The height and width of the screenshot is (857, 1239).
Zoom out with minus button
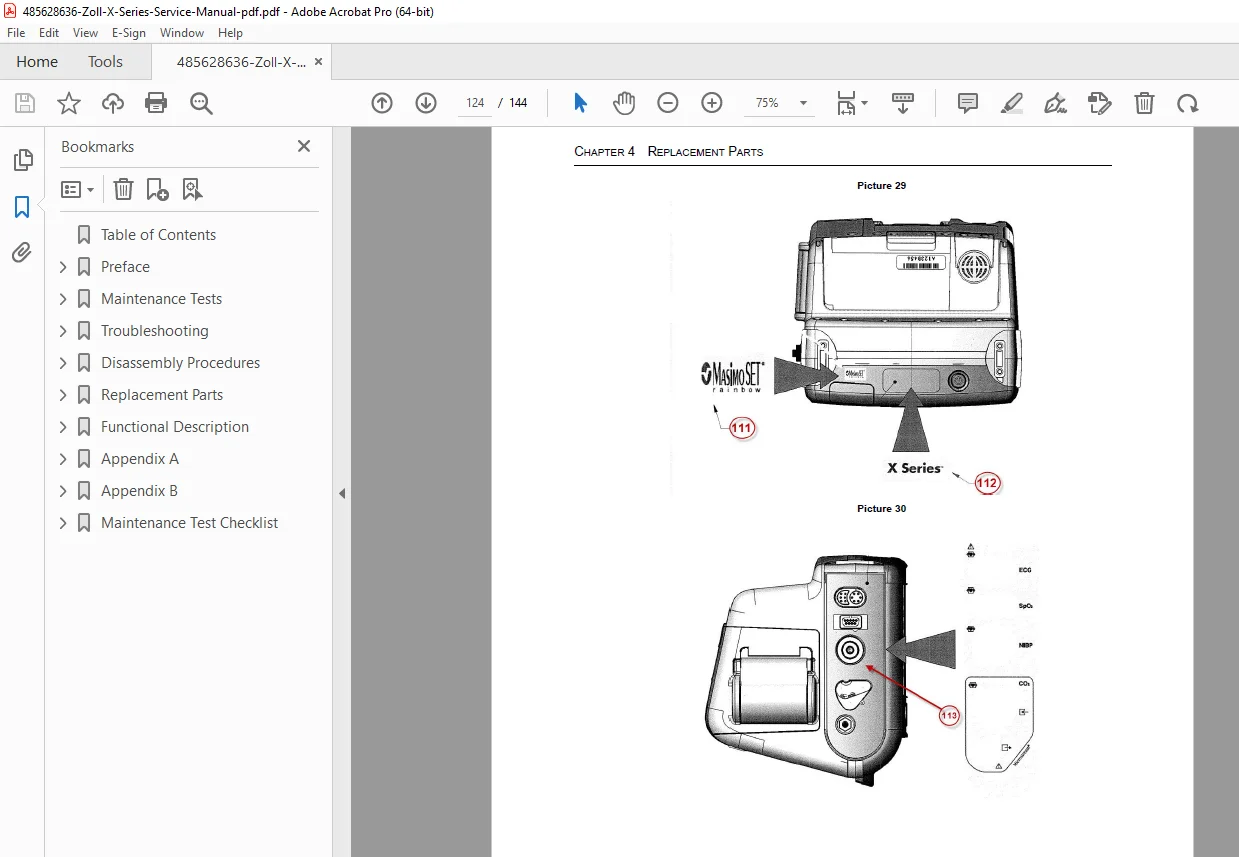(668, 103)
